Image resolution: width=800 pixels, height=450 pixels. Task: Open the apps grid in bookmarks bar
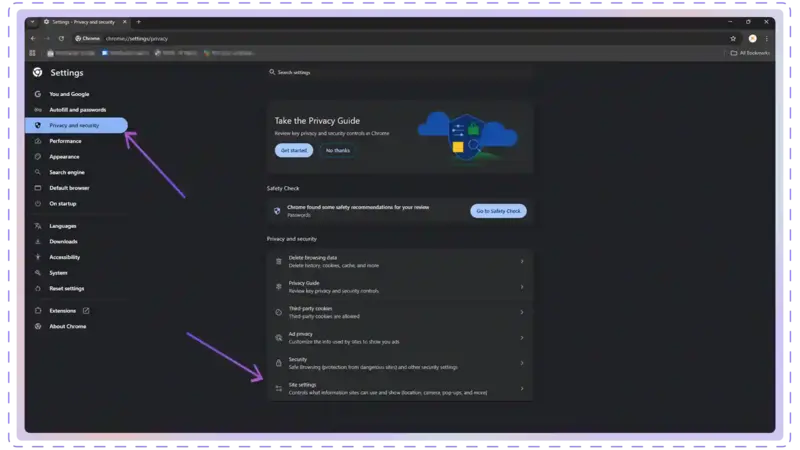33,53
